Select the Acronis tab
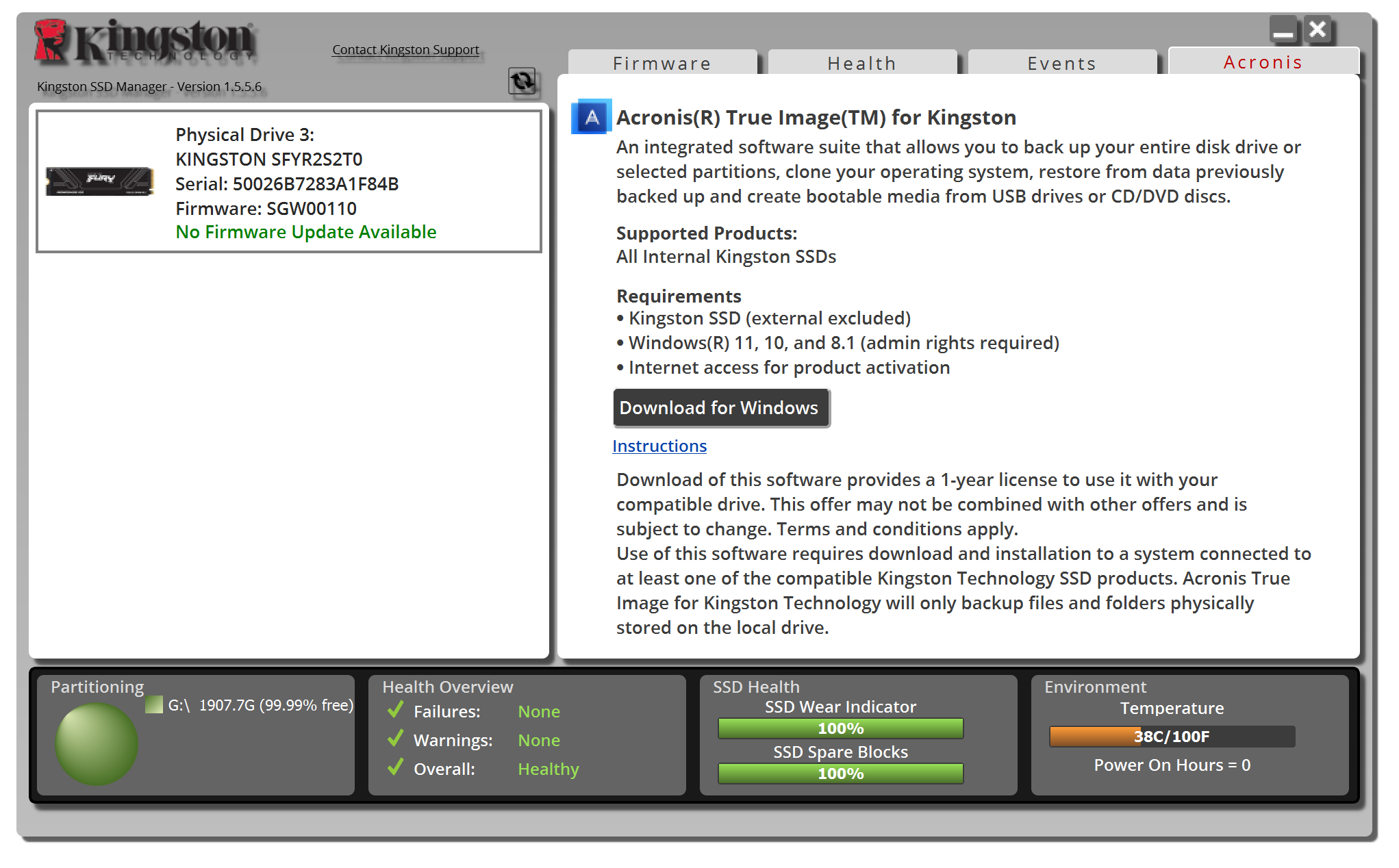 [1263, 62]
